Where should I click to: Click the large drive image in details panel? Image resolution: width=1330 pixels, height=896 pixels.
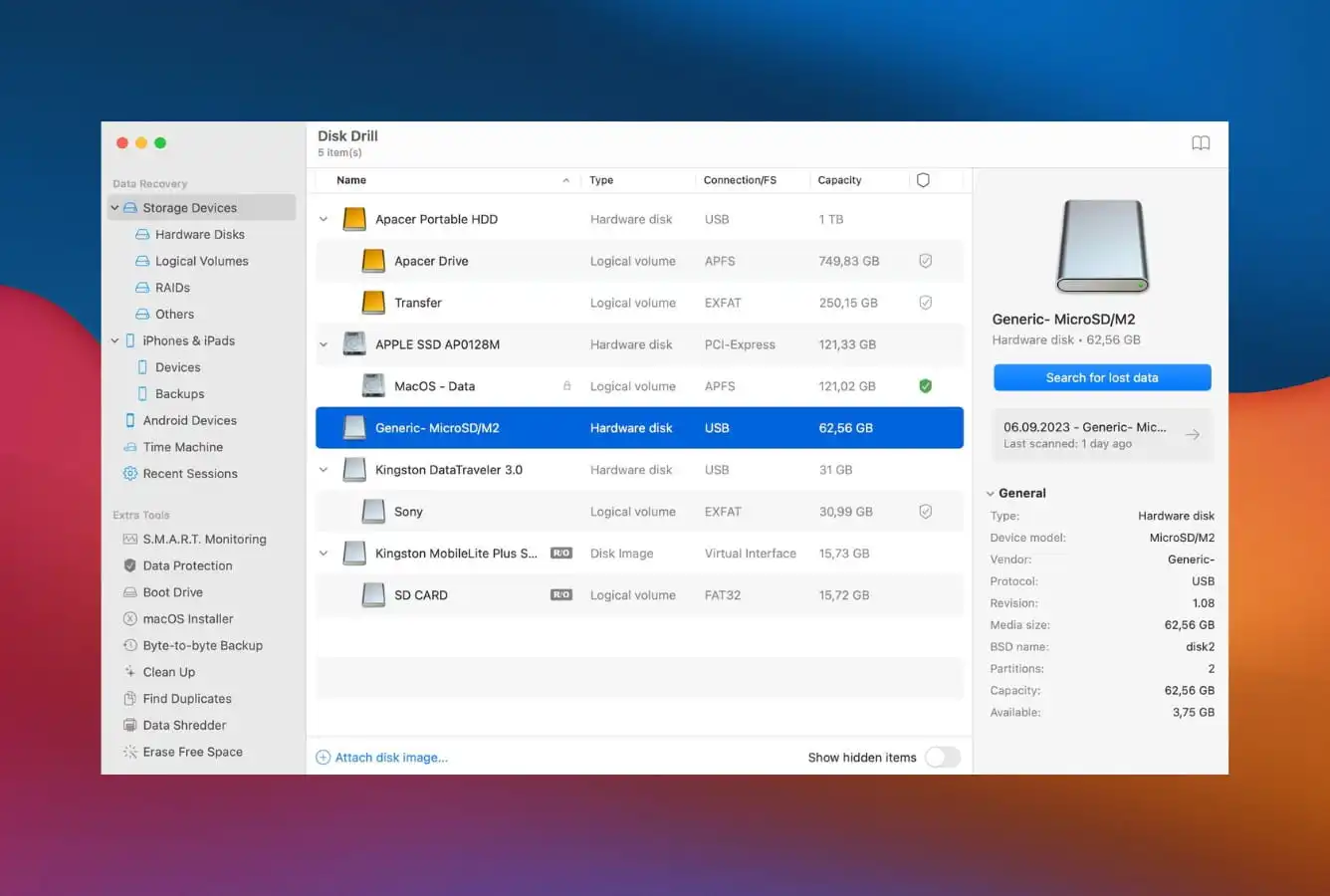(1102, 246)
